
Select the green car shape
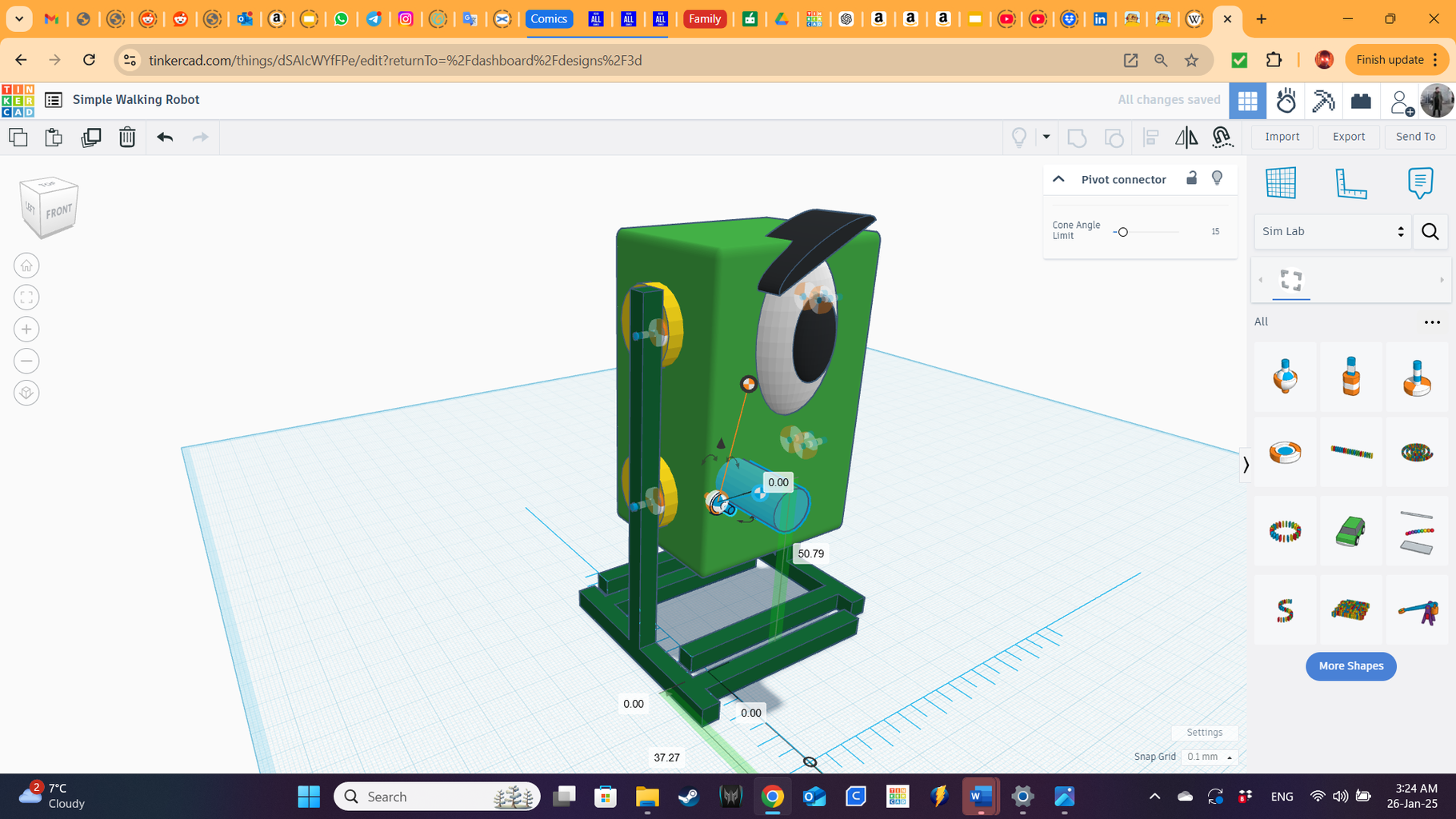[1350, 531]
